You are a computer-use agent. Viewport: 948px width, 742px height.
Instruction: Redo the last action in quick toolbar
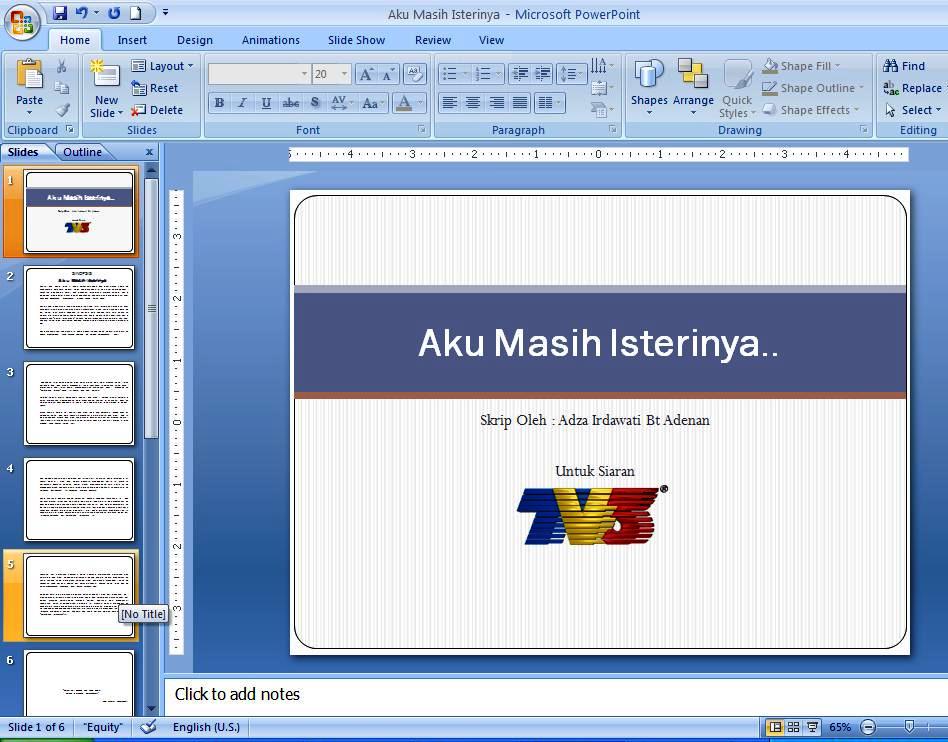tap(114, 13)
